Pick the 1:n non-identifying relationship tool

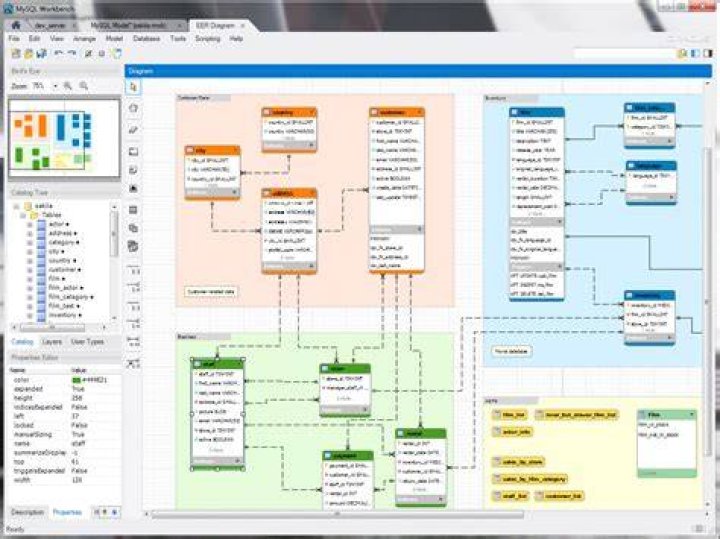[x=133, y=287]
